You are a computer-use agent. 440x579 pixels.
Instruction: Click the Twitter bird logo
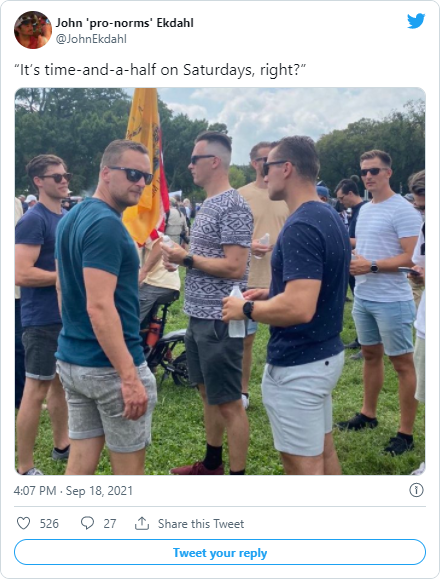coord(416,21)
